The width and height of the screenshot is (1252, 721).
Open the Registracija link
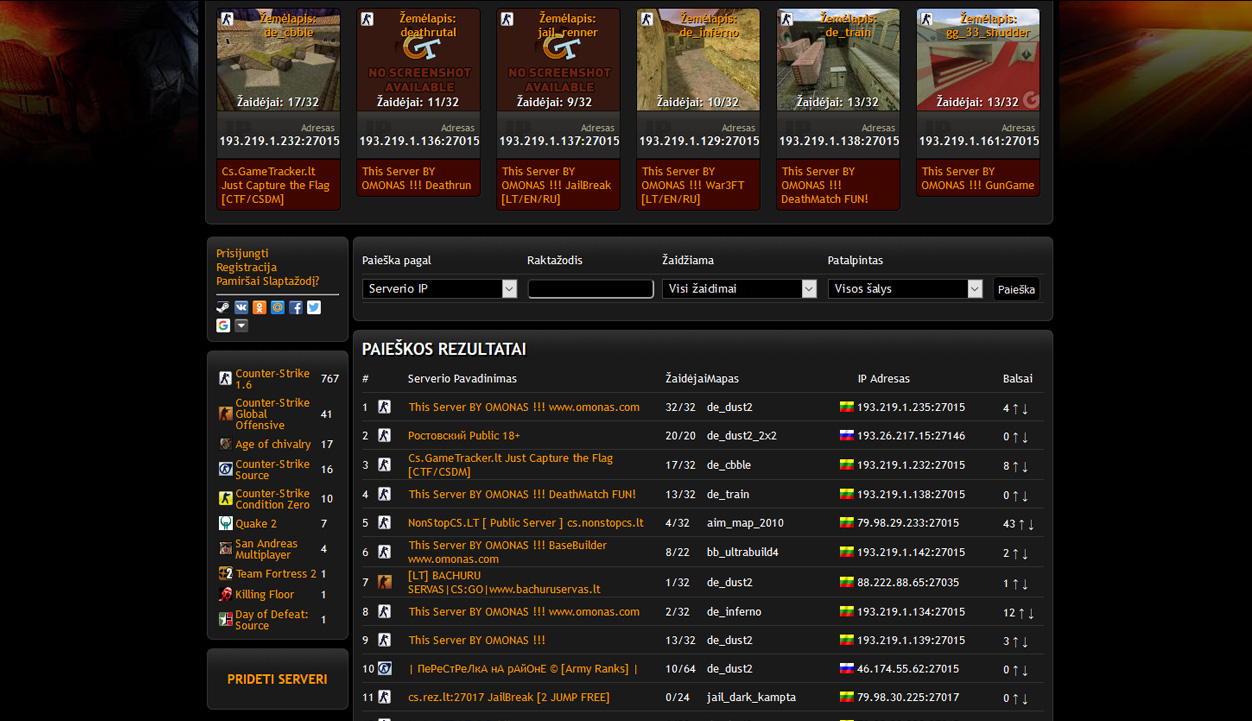246,268
